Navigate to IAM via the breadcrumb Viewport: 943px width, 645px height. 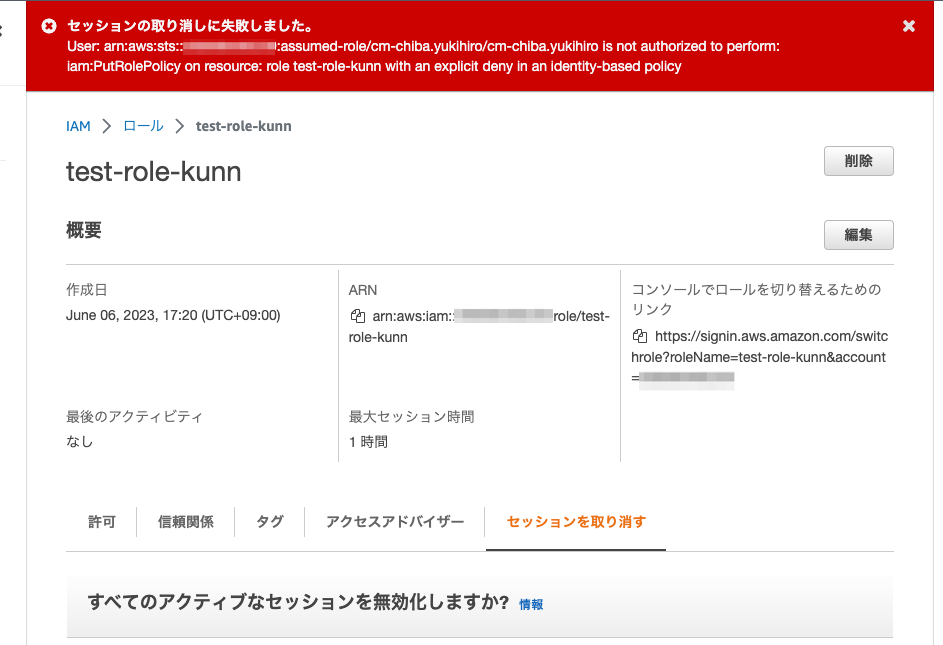78,126
